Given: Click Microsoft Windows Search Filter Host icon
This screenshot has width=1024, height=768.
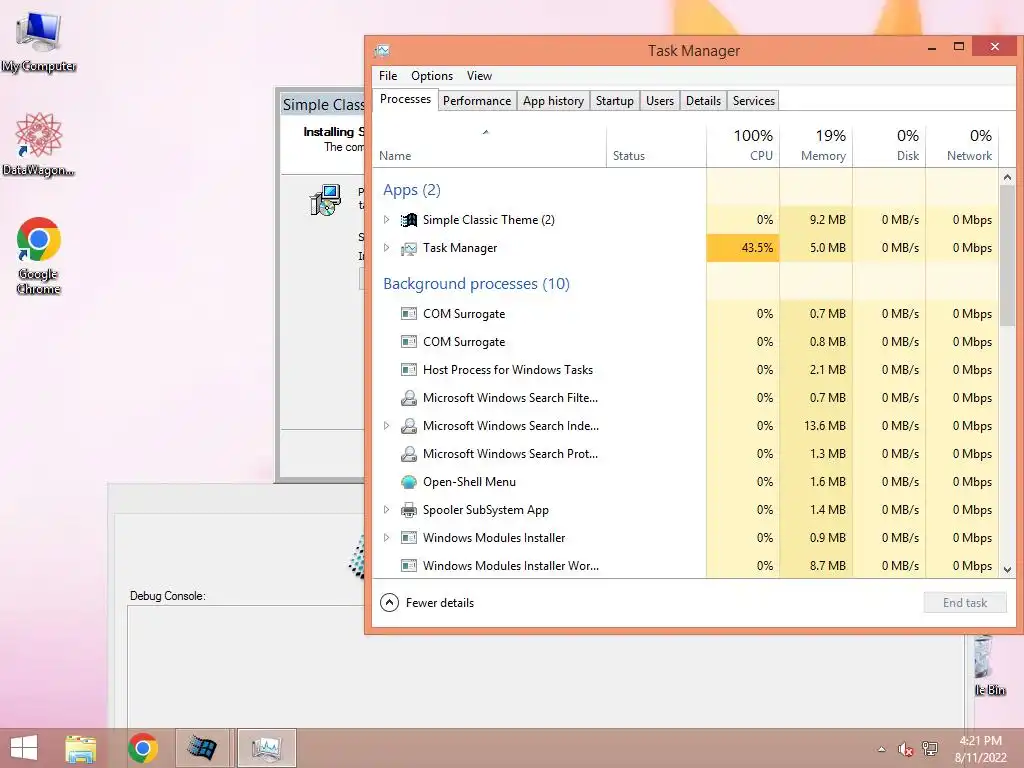Looking at the screenshot, I should pyautogui.click(x=409, y=398).
